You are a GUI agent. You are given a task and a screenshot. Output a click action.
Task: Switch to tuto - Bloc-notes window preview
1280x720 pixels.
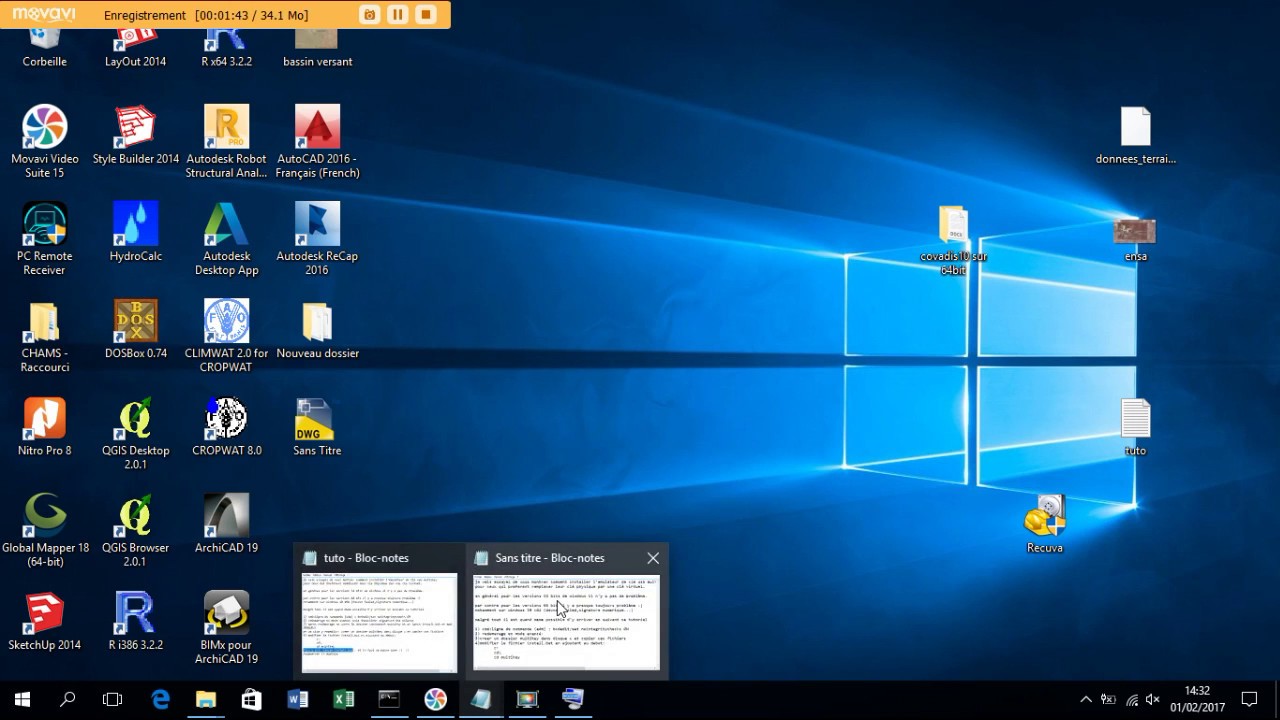(x=379, y=611)
